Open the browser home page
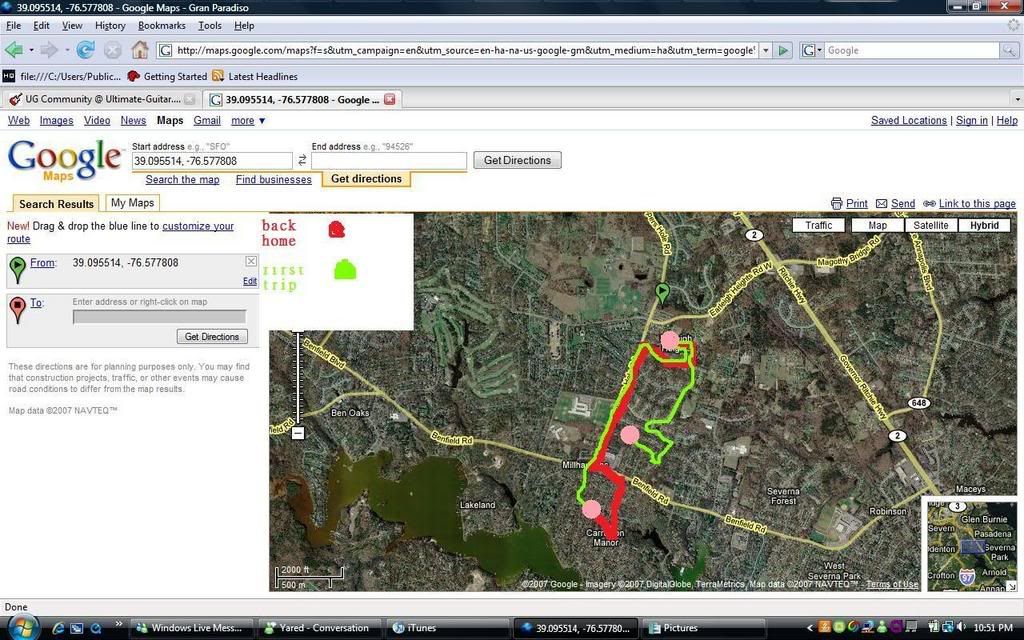Image resolution: width=1024 pixels, height=640 pixels. pos(140,50)
